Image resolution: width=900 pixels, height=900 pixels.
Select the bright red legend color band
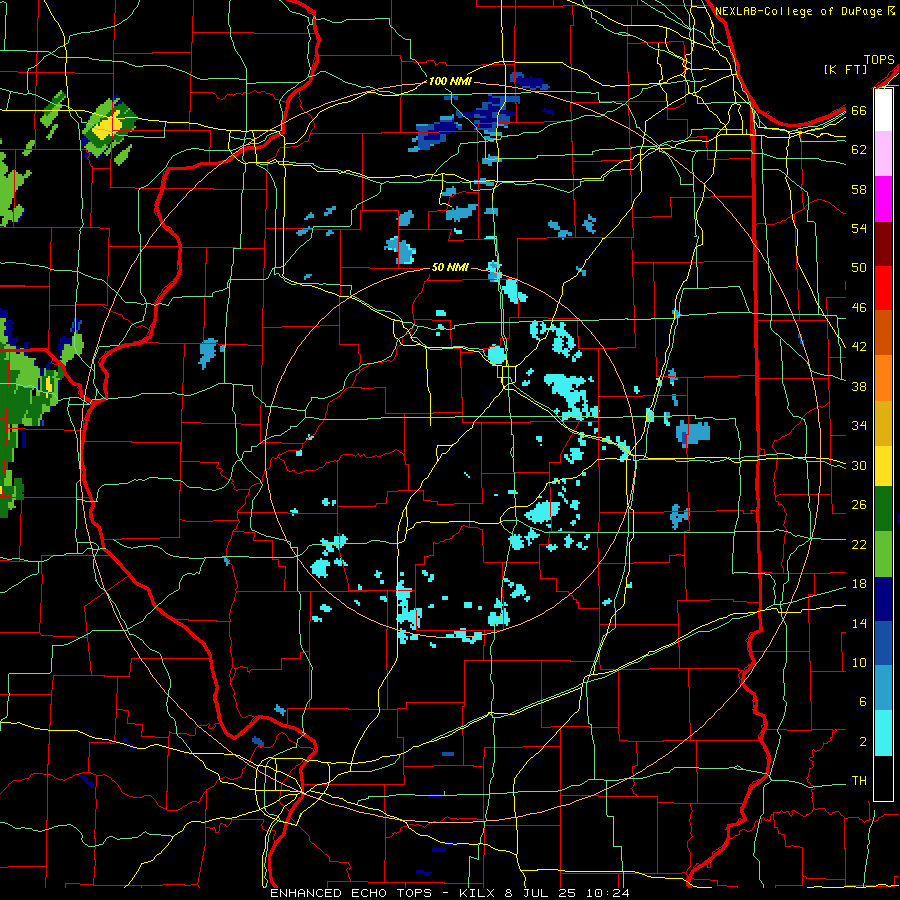(883, 288)
